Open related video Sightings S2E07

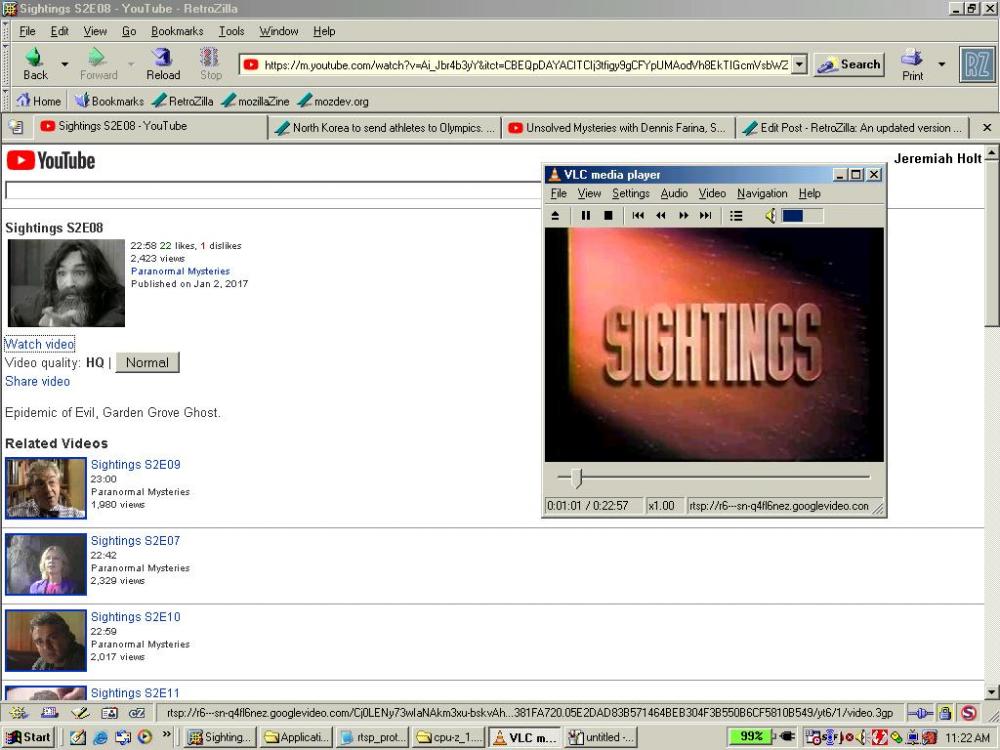coord(135,541)
